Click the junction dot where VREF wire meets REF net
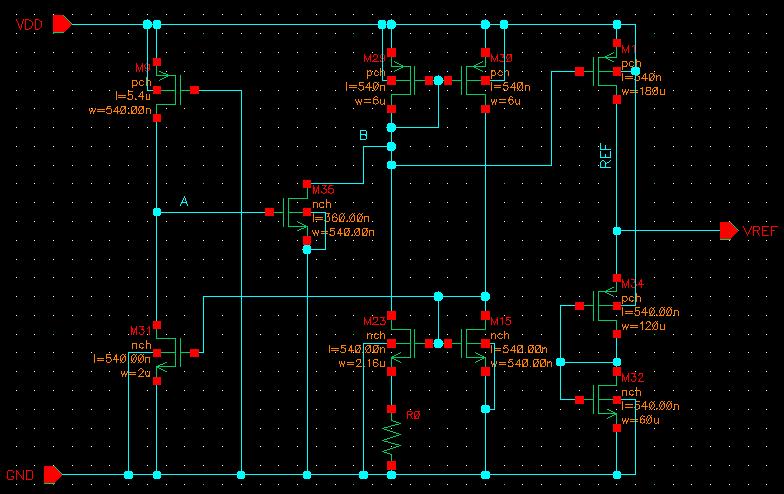The image size is (784, 494). 617,230
